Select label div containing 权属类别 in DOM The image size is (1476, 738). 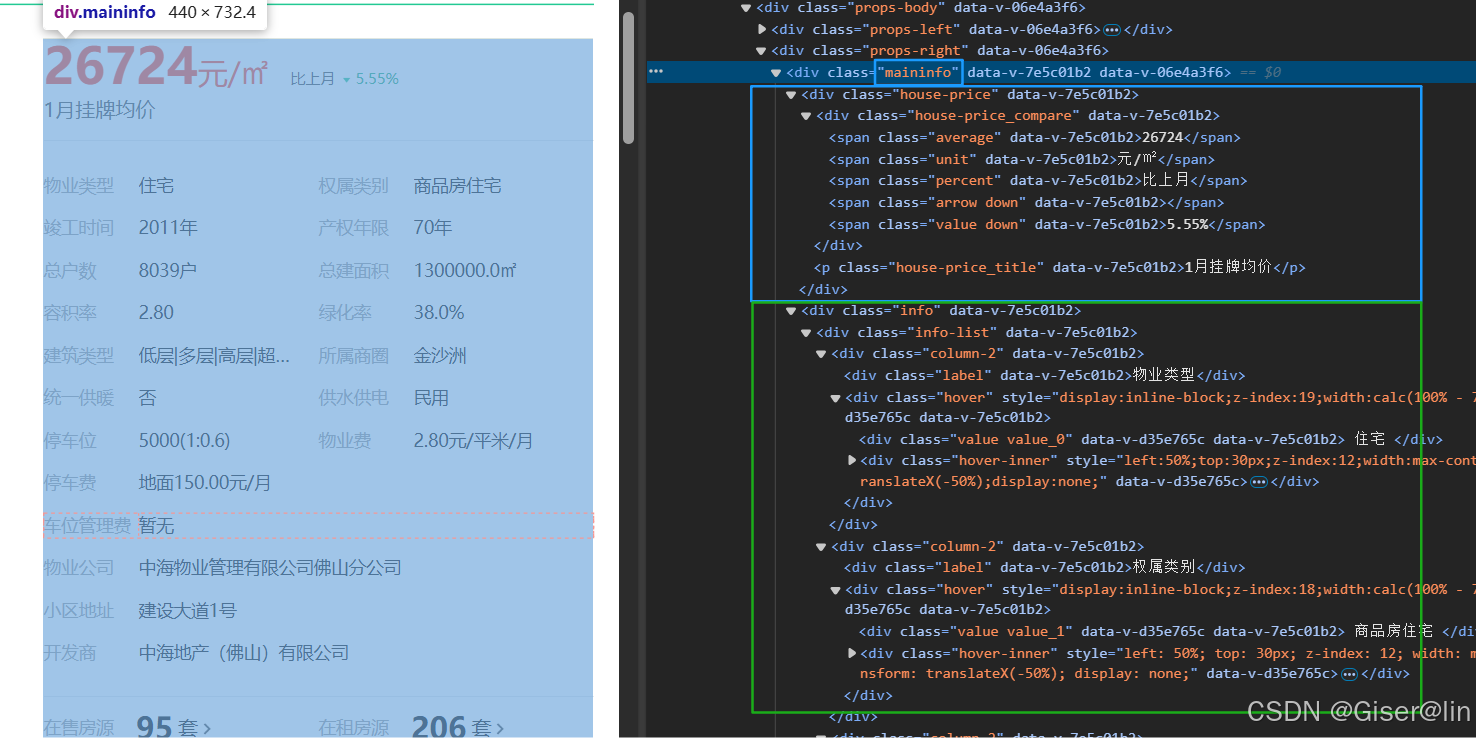[x=1044, y=568]
